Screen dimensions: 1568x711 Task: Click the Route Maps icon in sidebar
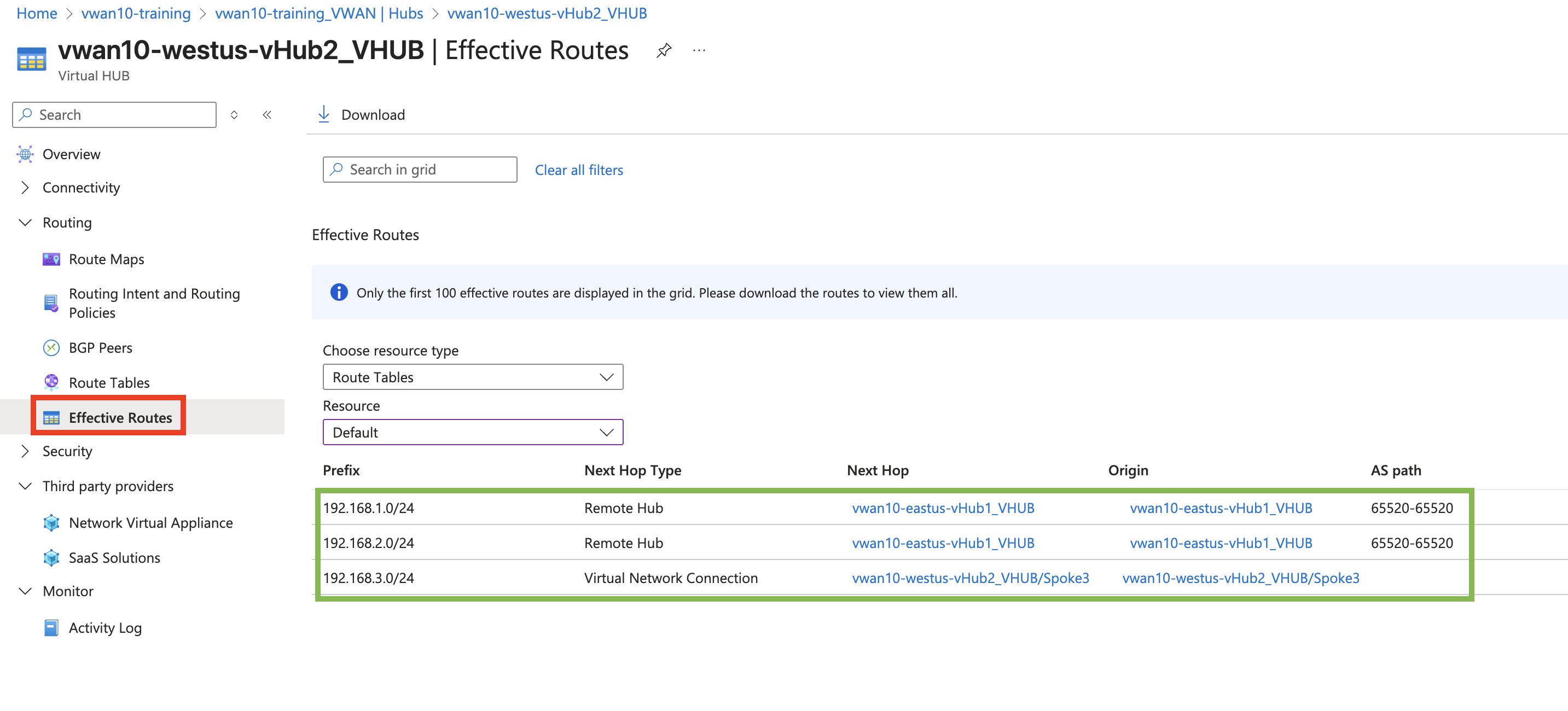click(x=51, y=259)
